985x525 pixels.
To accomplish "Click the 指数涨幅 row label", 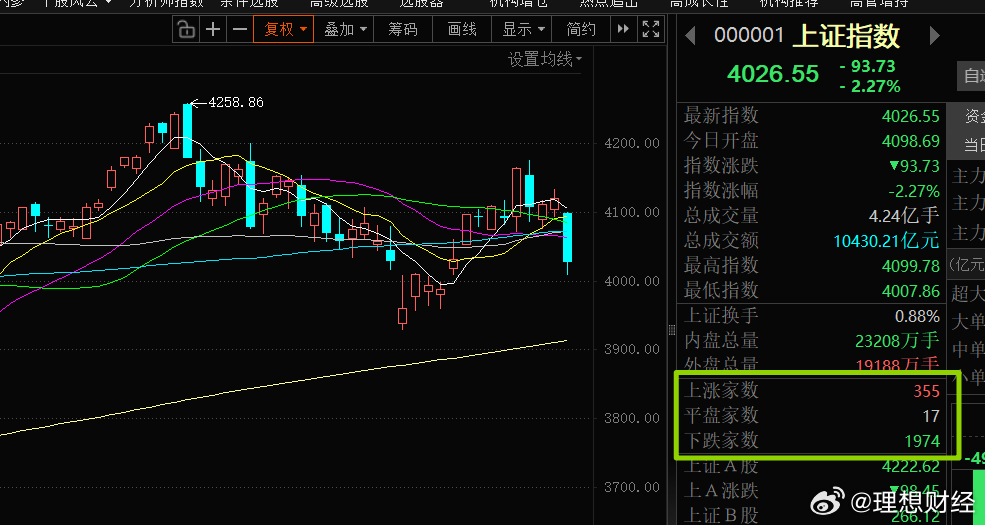I will coord(721,190).
